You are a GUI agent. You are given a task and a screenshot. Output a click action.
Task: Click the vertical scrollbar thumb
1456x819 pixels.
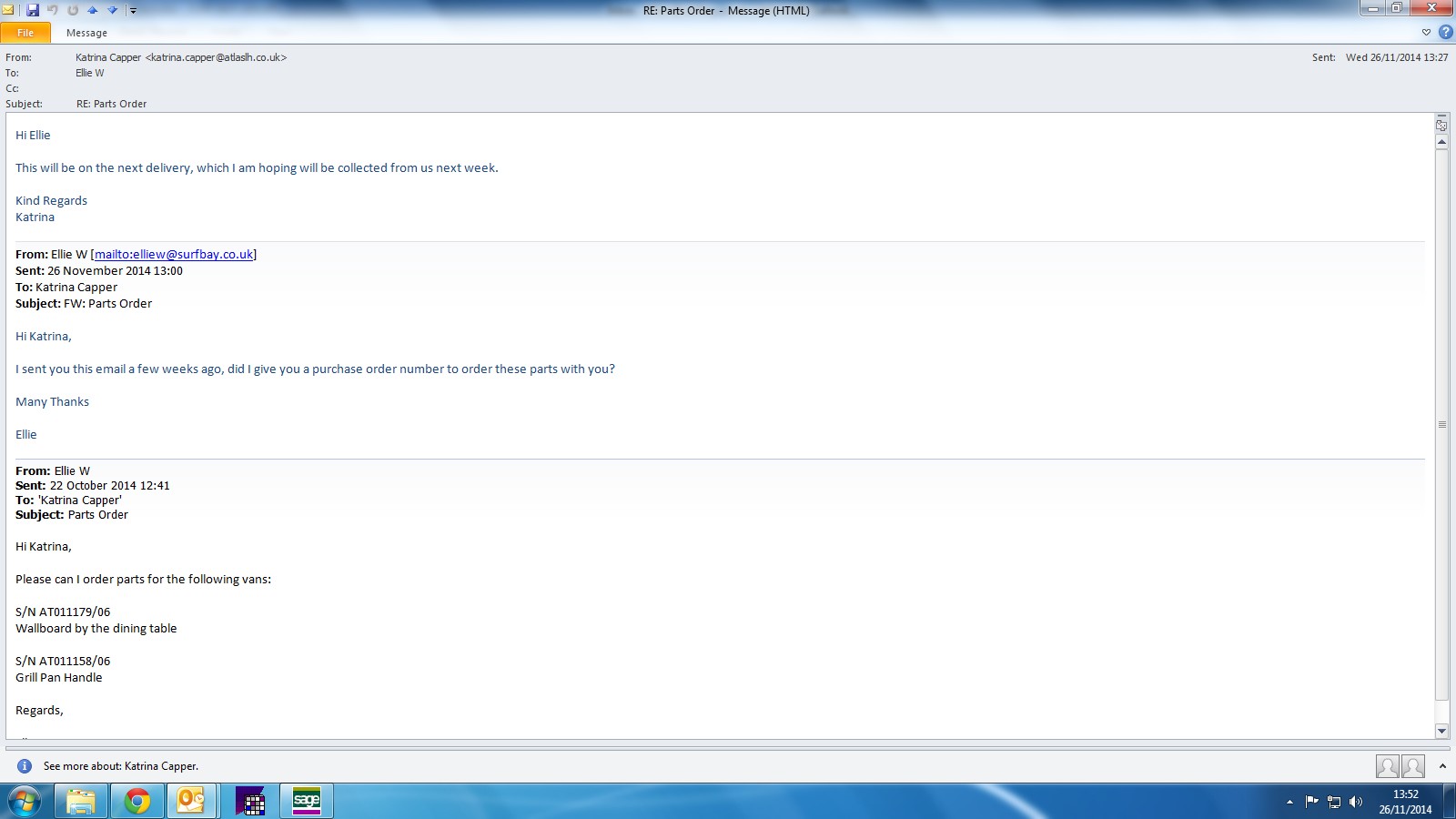[x=1441, y=425]
